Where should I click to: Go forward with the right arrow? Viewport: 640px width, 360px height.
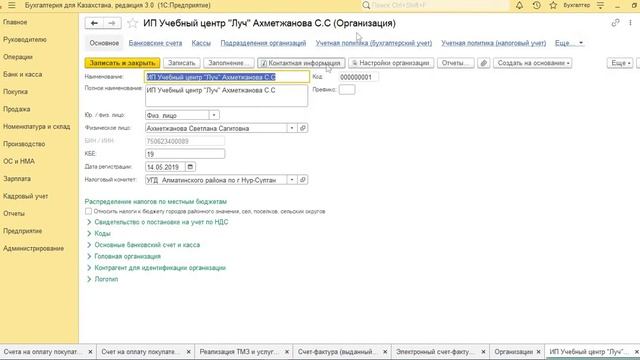pos(112,23)
